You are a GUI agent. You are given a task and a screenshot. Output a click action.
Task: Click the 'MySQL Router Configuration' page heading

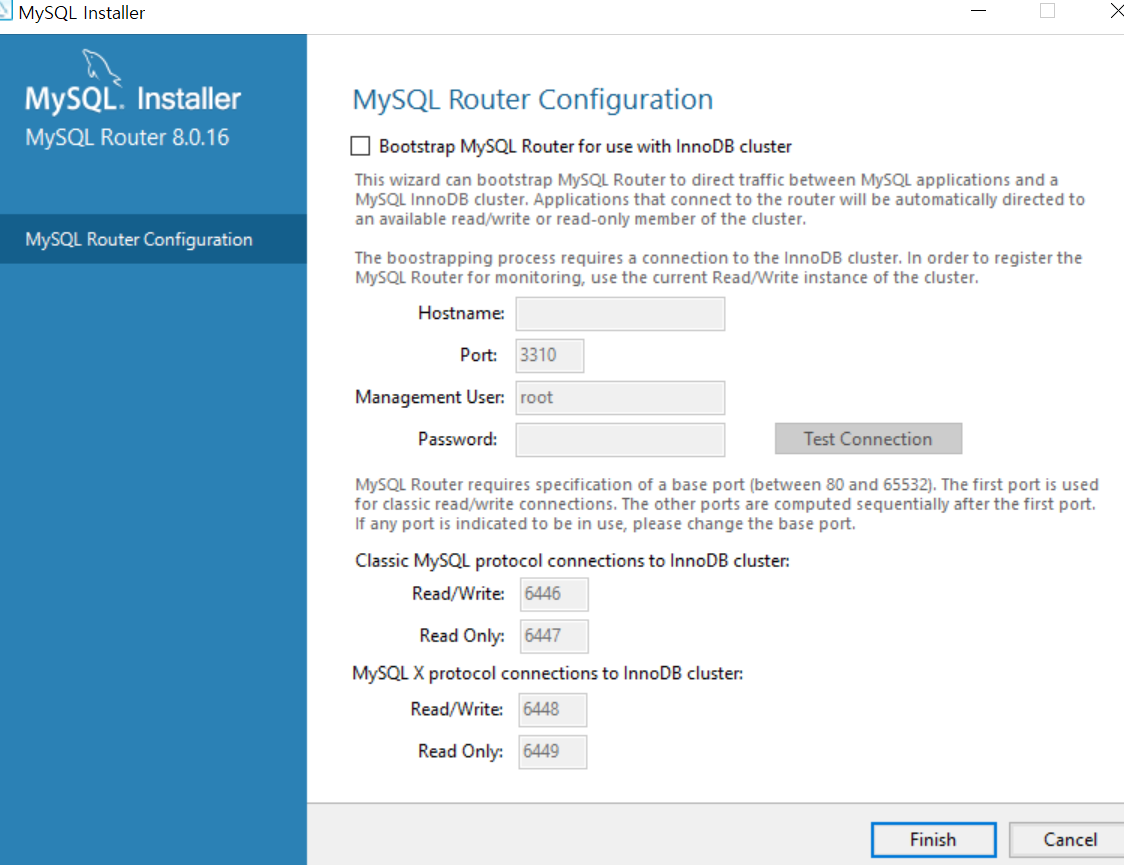(533, 100)
